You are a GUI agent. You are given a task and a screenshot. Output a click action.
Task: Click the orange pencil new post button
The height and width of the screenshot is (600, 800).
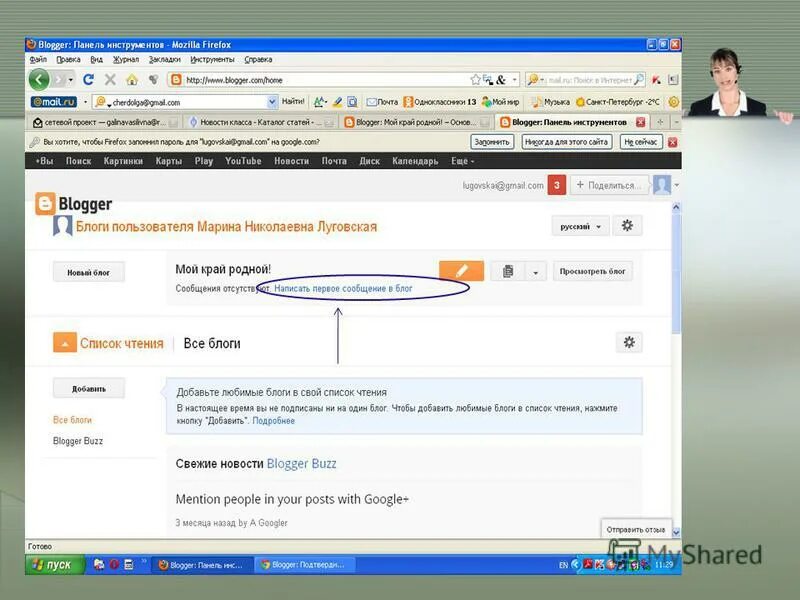coord(461,271)
